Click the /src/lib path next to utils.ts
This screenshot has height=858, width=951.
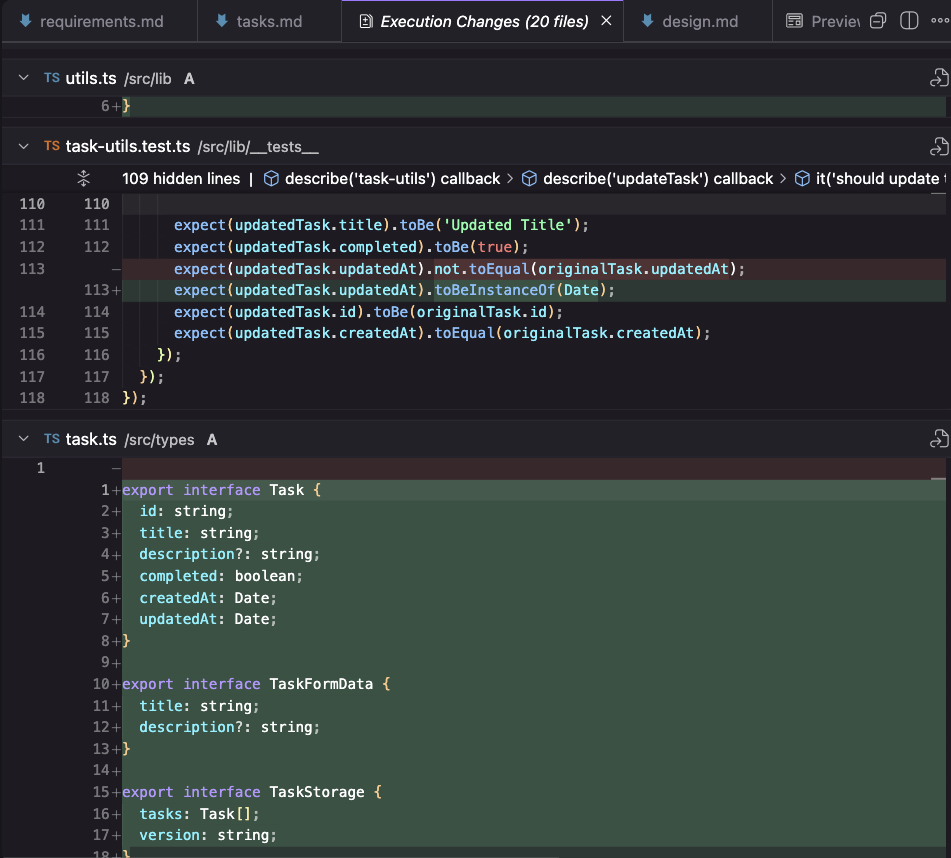[x=148, y=79]
